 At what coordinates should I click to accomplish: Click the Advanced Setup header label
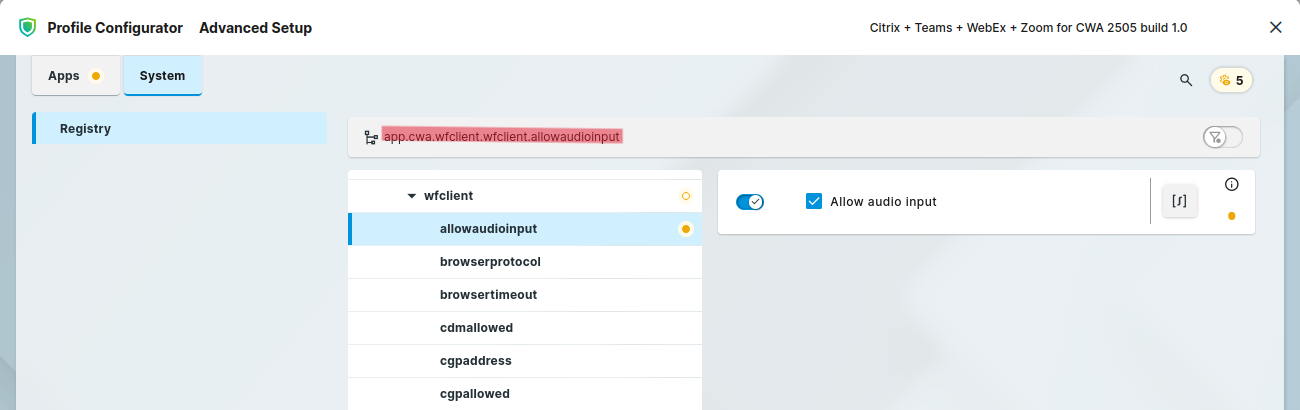tap(255, 28)
